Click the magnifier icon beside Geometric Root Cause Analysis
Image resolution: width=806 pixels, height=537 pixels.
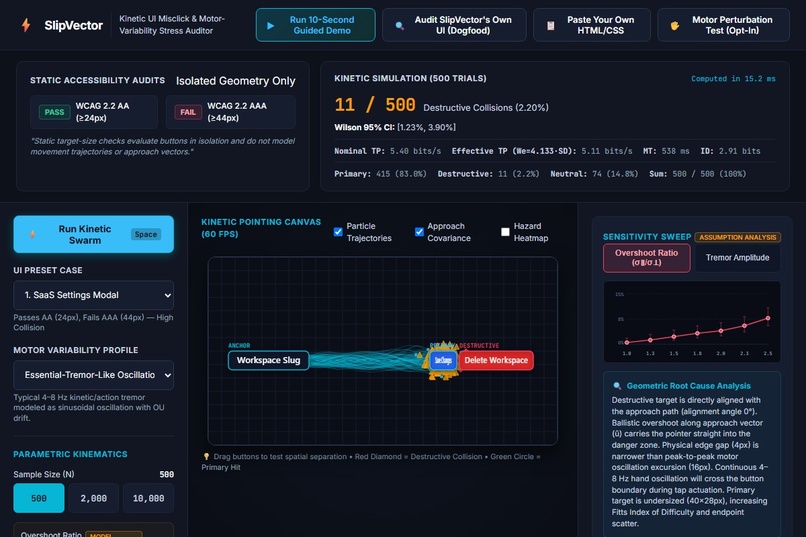[617, 386]
